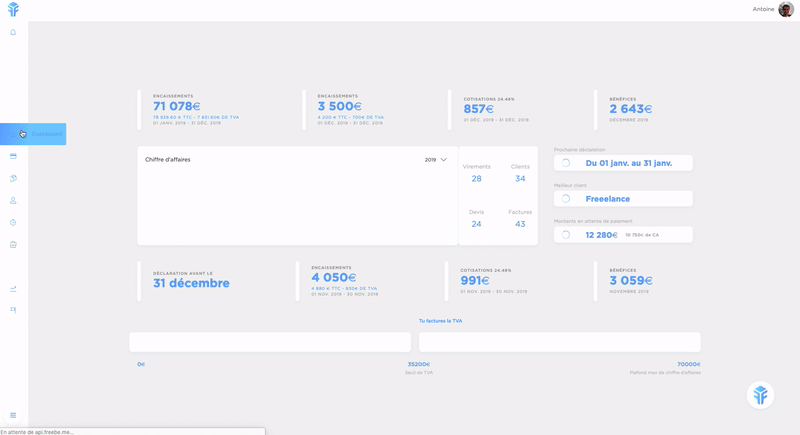Open the Virements count 28
Image resolution: width=800 pixels, height=435 pixels.
click(x=476, y=179)
